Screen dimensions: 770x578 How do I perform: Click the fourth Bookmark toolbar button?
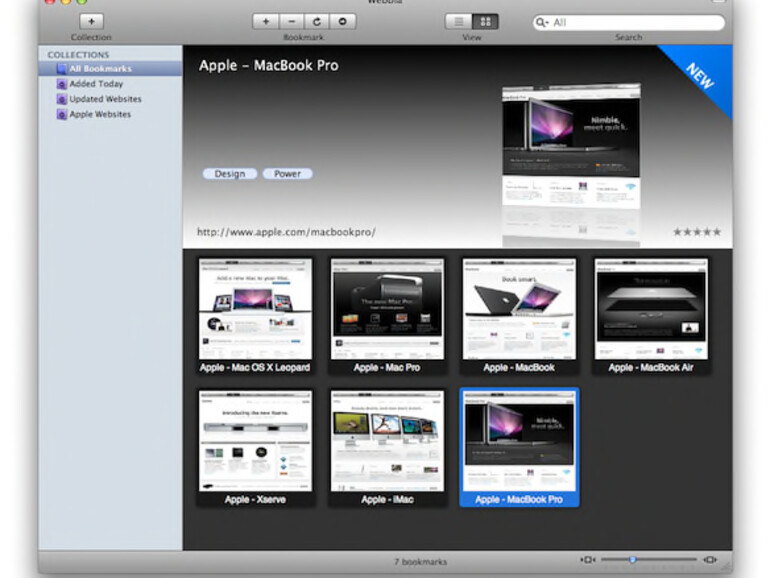(343, 21)
